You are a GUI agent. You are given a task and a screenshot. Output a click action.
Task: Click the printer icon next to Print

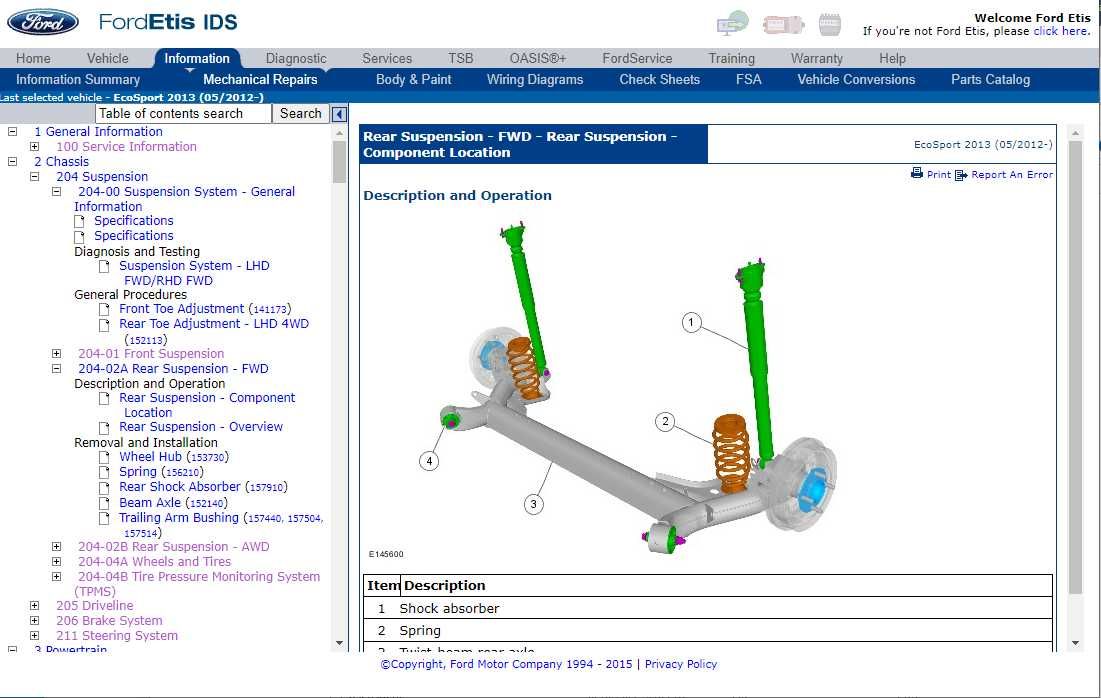pos(916,173)
